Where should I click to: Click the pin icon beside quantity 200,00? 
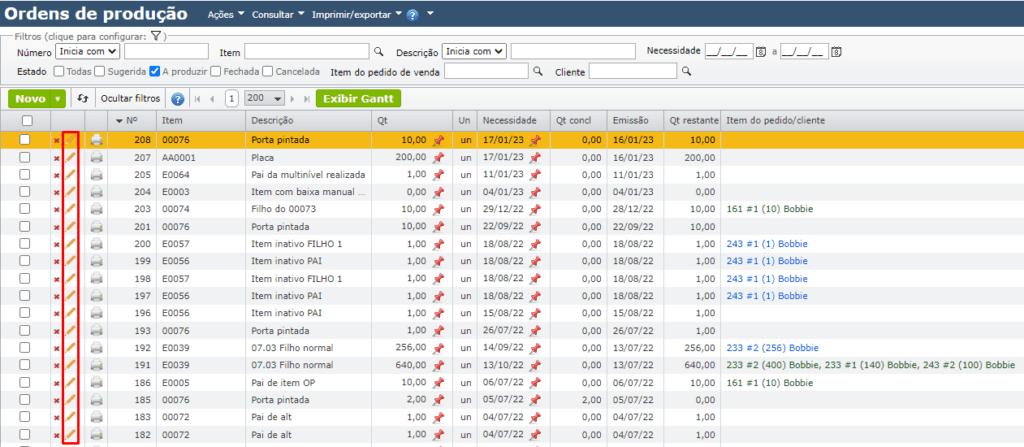click(x=437, y=158)
